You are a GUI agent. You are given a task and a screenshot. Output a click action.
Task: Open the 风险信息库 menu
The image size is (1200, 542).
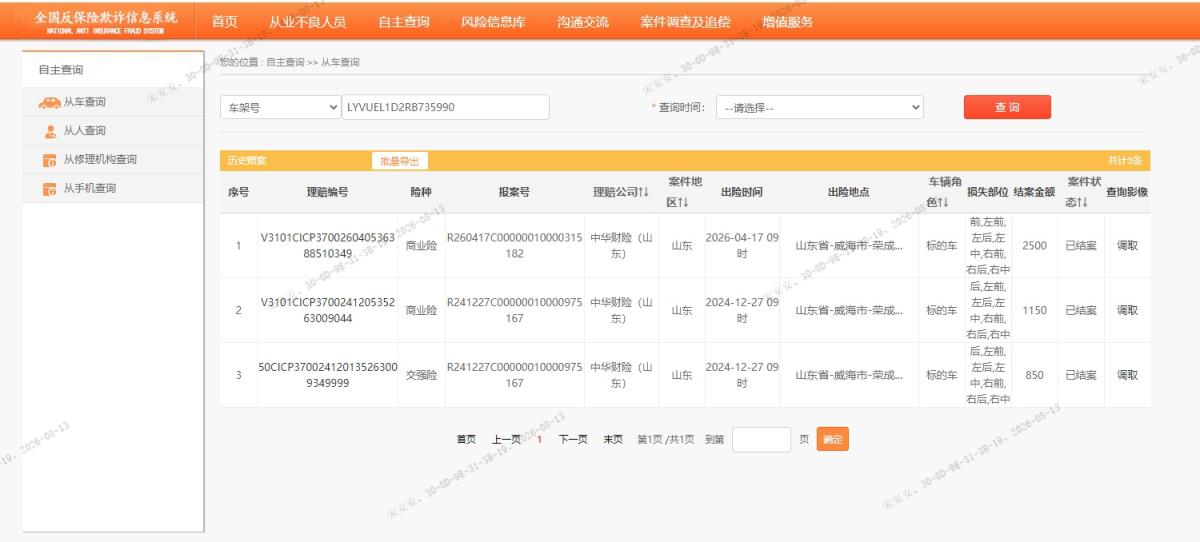pyautogui.click(x=493, y=22)
